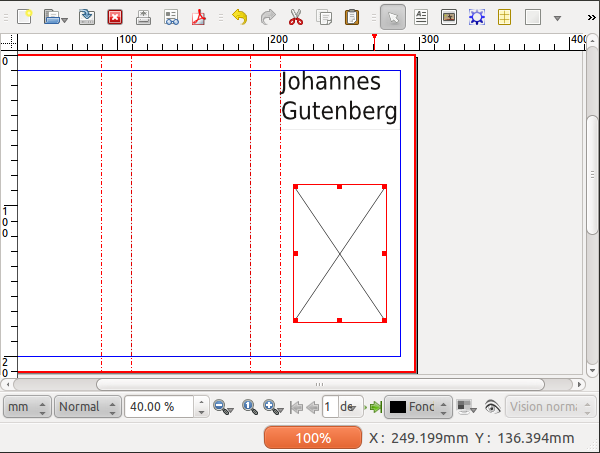
Task: Open the Normal image quality dropdown
Action: [88, 407]
